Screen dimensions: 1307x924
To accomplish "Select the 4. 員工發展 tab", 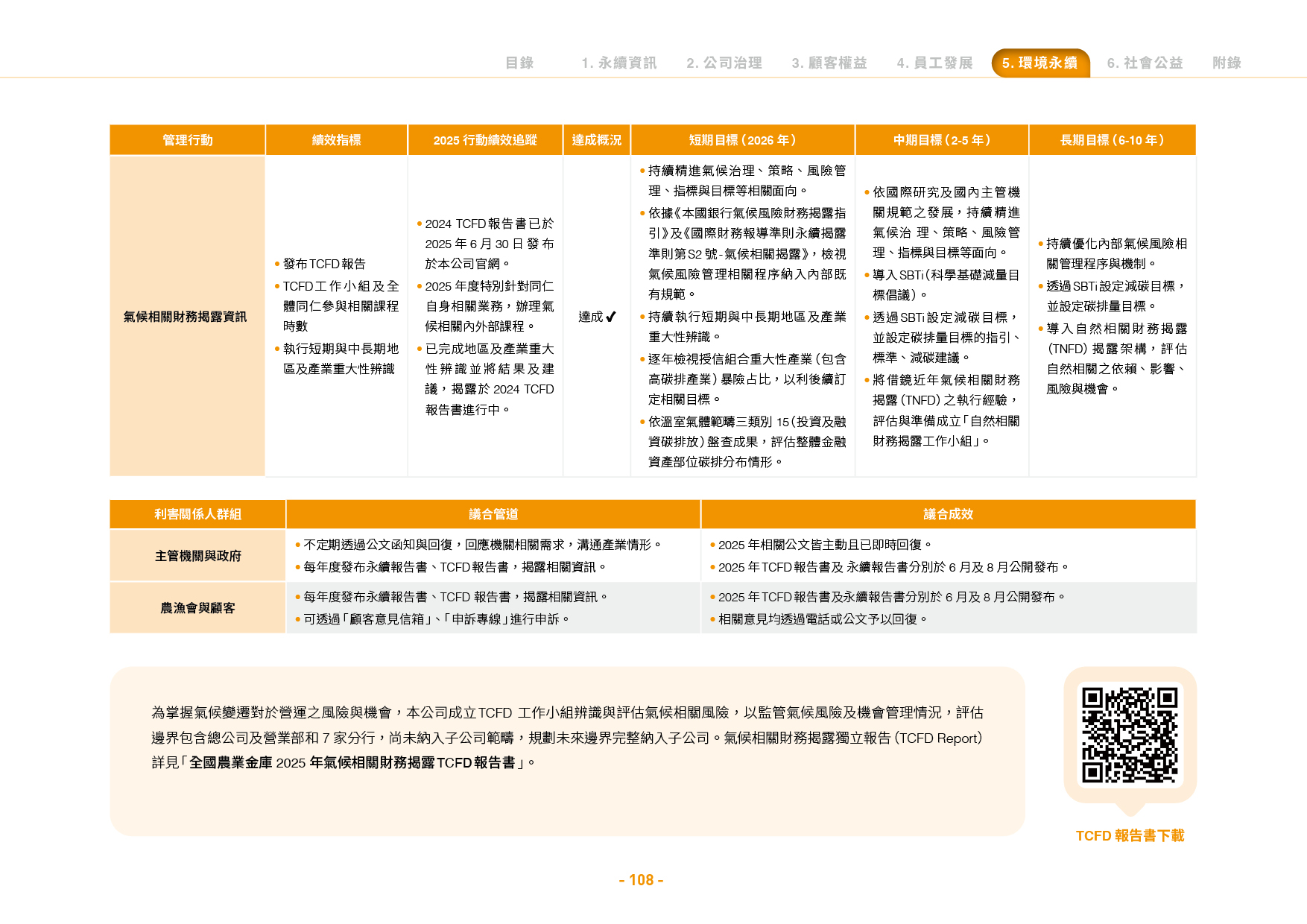I will 934,63.
